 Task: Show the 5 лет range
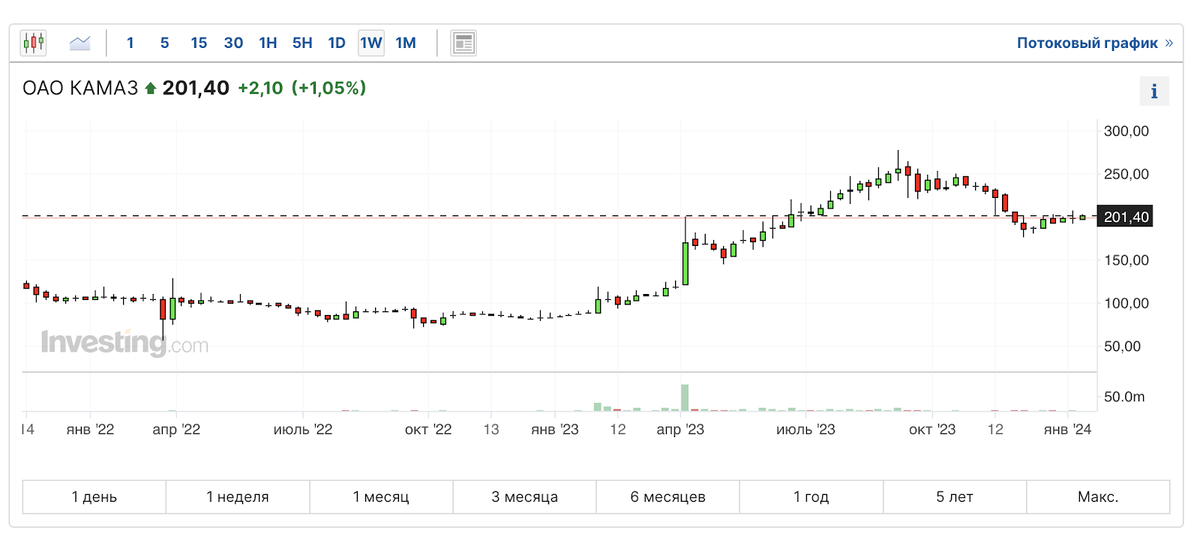954,496
